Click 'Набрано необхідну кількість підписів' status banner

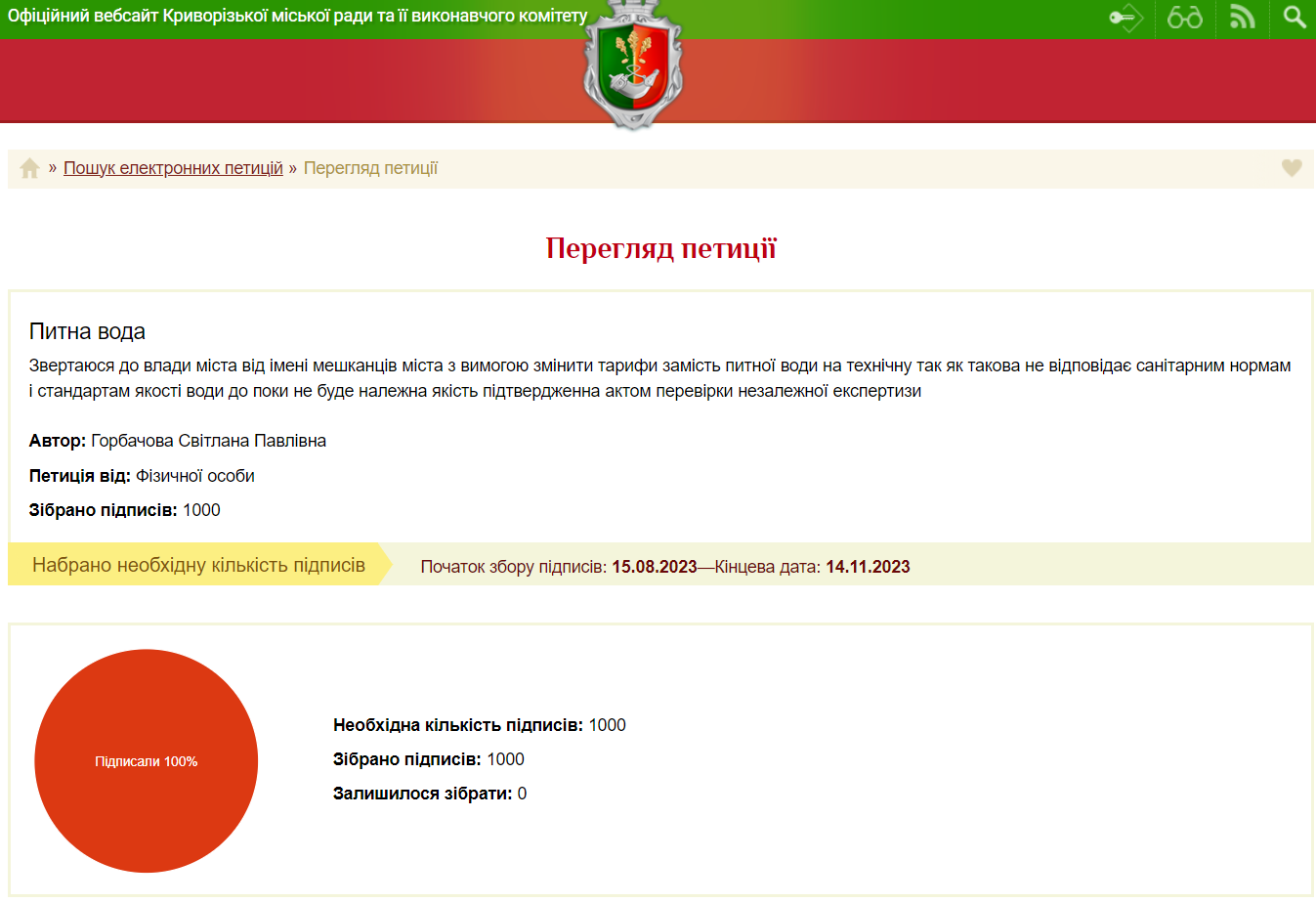pos(198,565)
